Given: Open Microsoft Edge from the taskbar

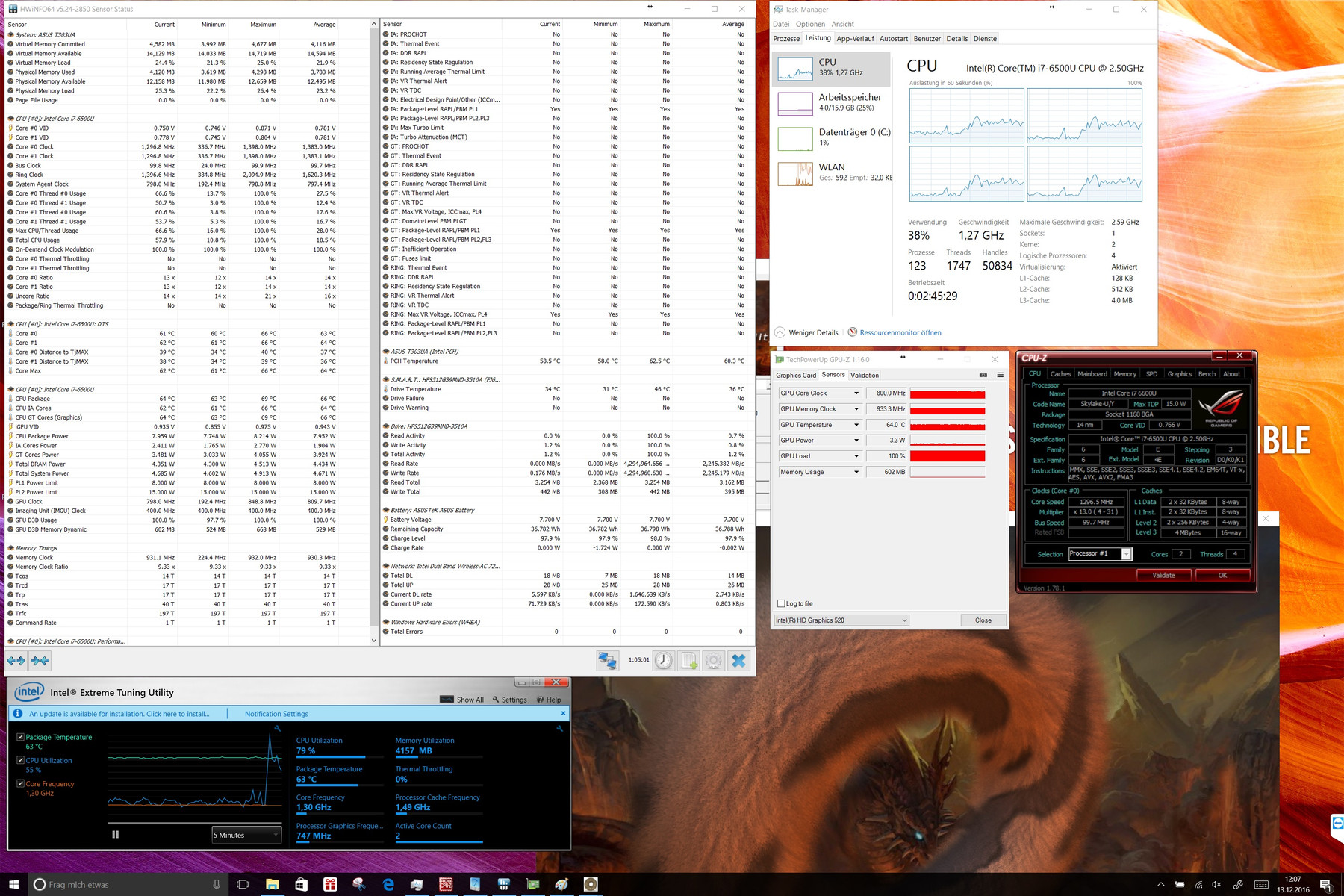Looking at the screenshot, I should click(x=388, y=884).
